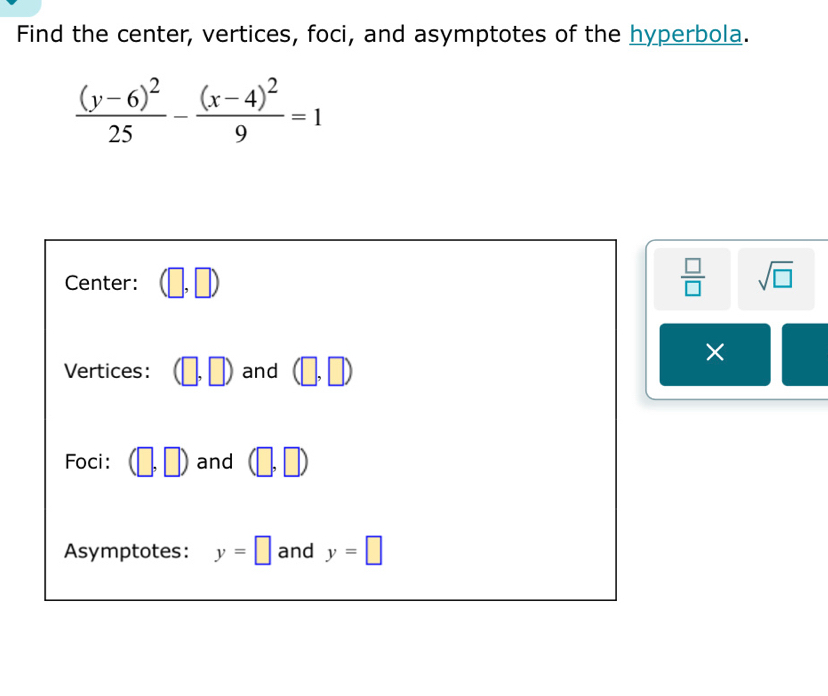Insert a square root template

point(776,279)
